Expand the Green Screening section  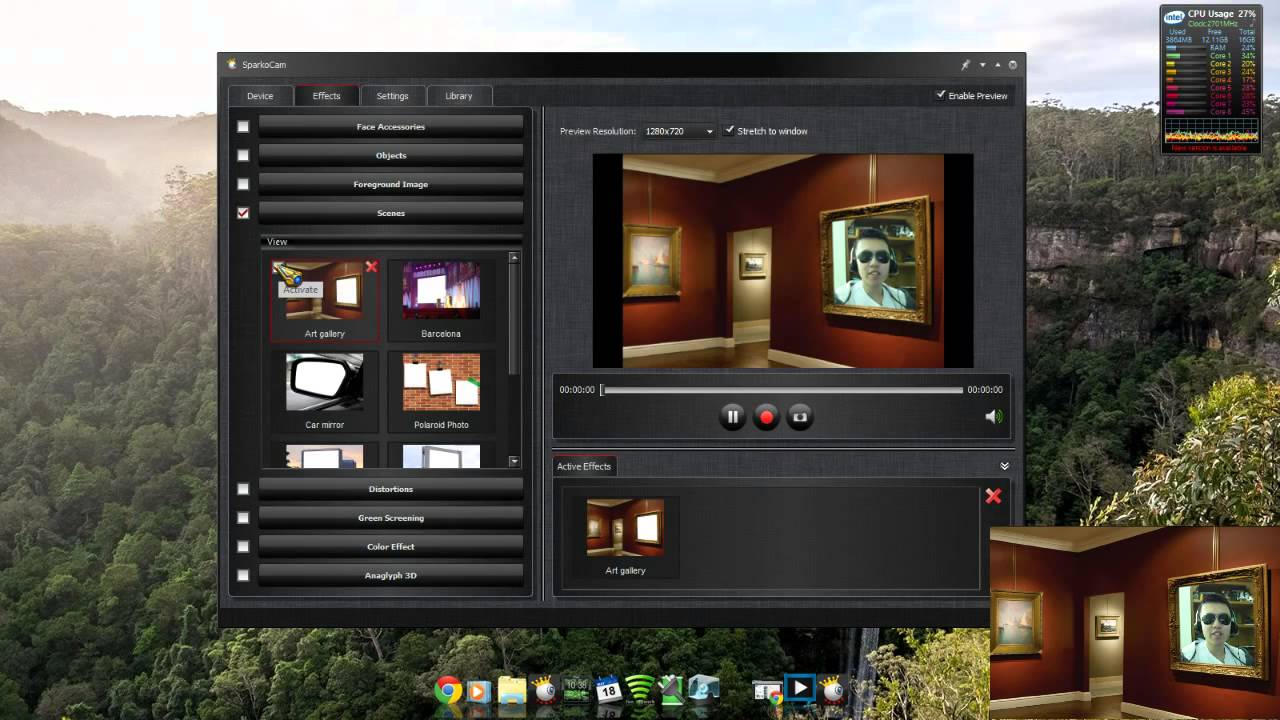(390, 518)
